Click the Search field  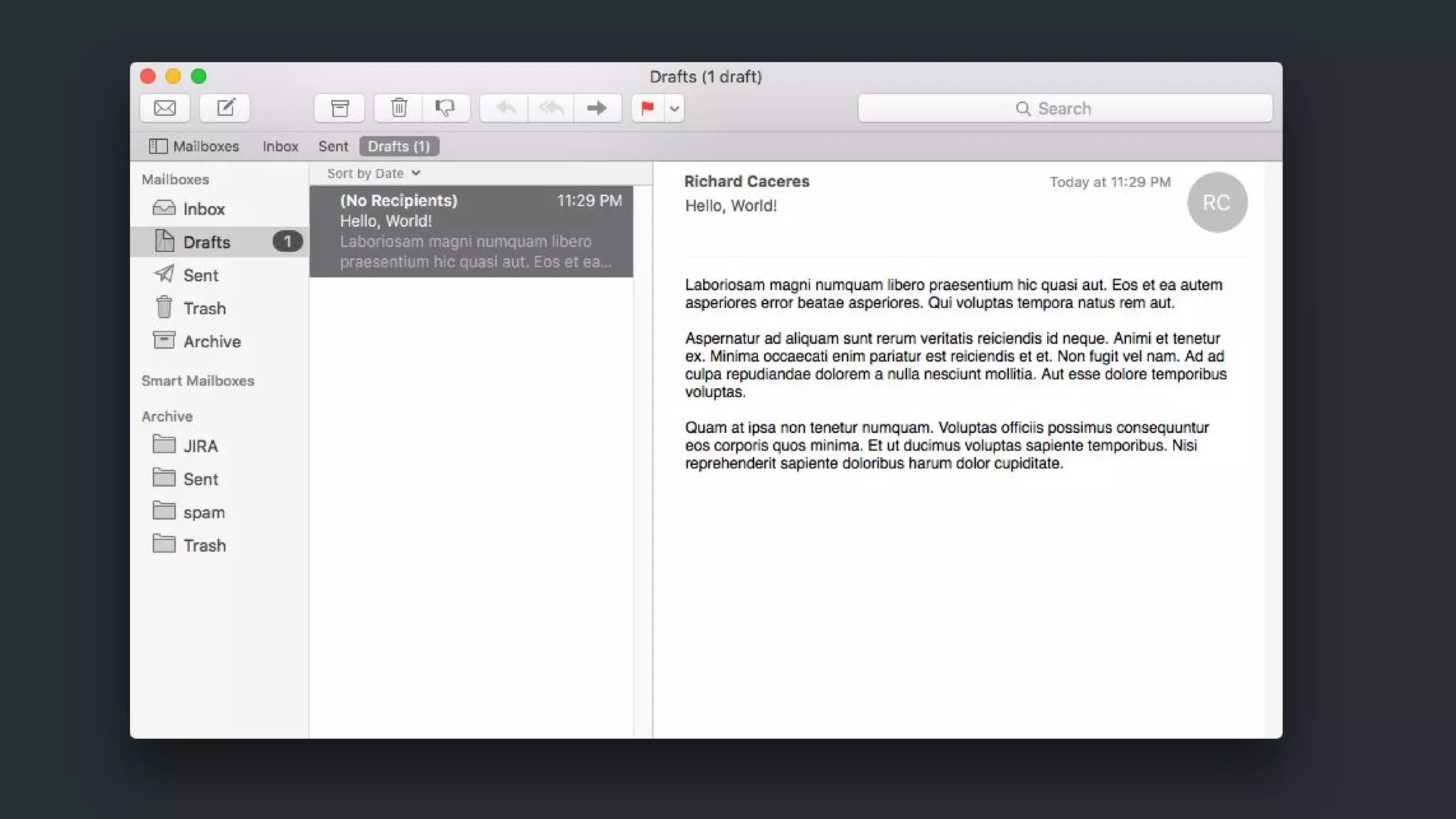[x=1064, y=109]
